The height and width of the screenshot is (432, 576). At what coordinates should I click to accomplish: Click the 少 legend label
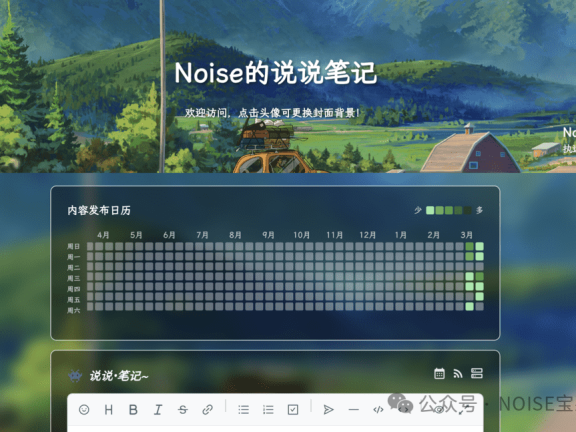tap(418, 210)
